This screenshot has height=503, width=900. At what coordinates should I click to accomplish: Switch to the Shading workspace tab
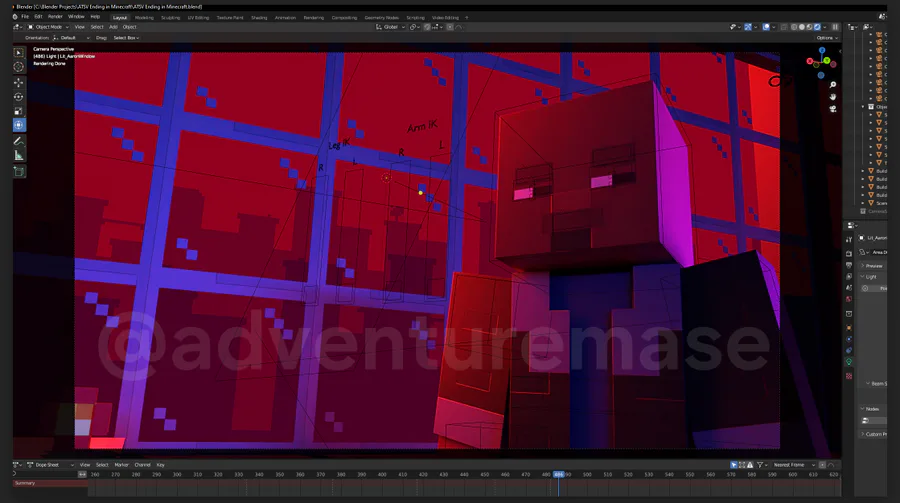(x=259, y=18)
